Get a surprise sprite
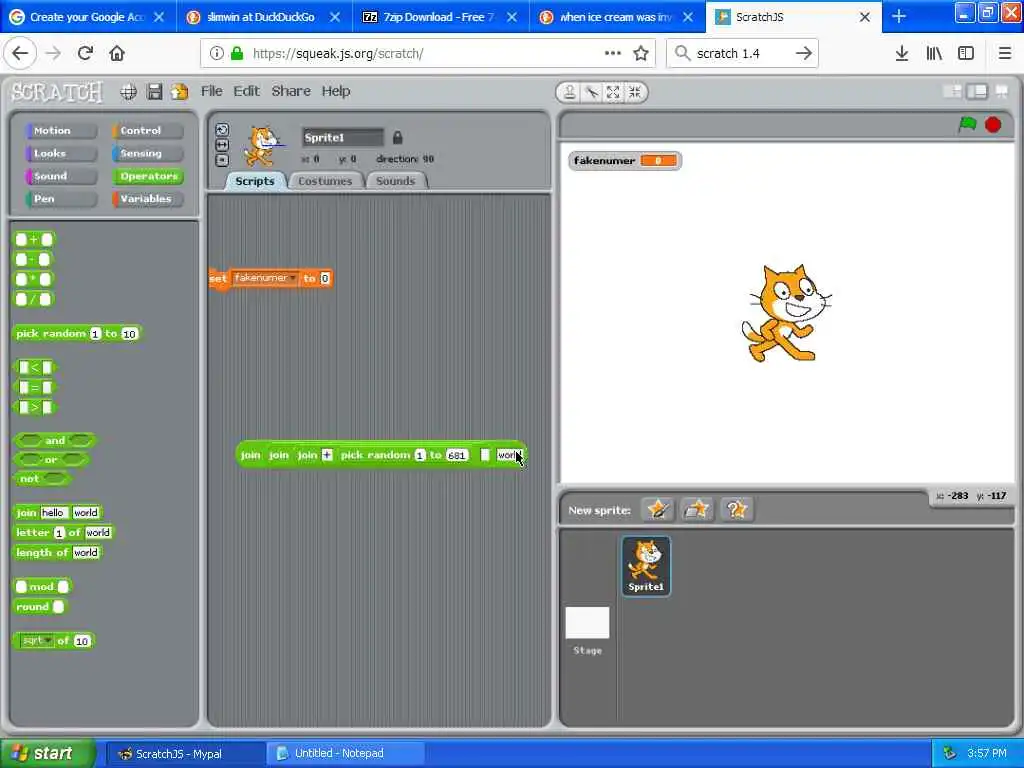This screenshot has width=1024, height=768. (x=737, y=509)
